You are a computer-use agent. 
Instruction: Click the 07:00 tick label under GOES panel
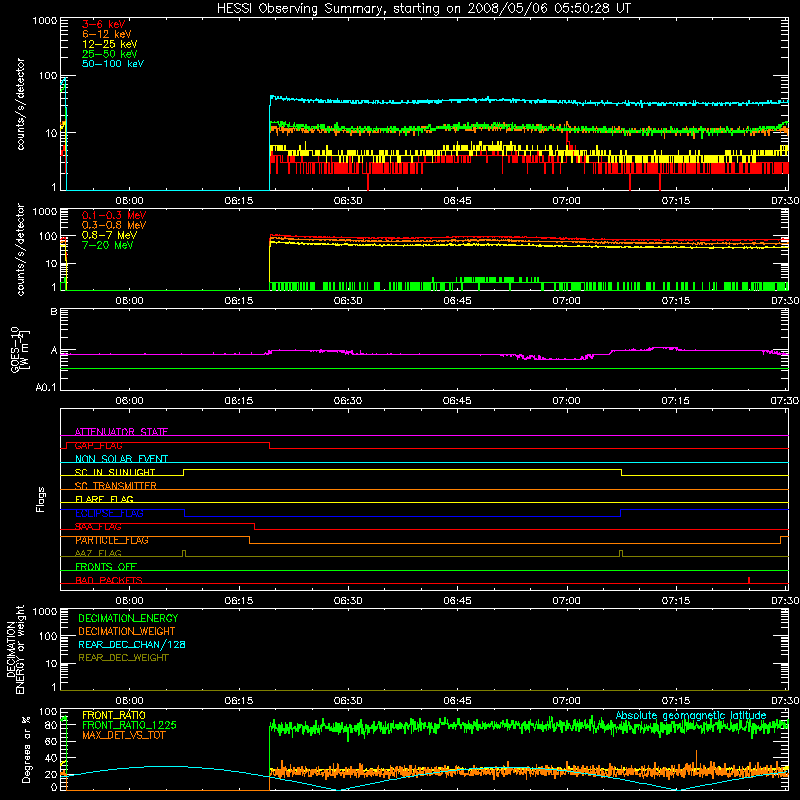click(566, 401)
